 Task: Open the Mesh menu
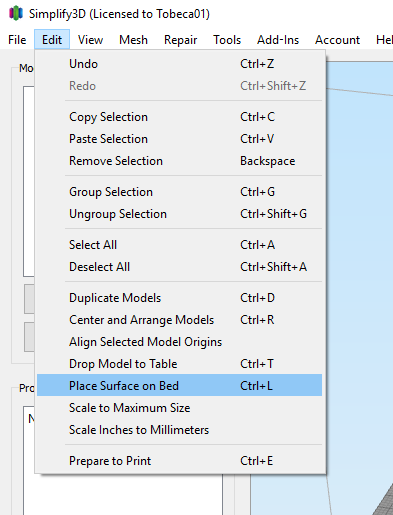click(x=133, y=40)
